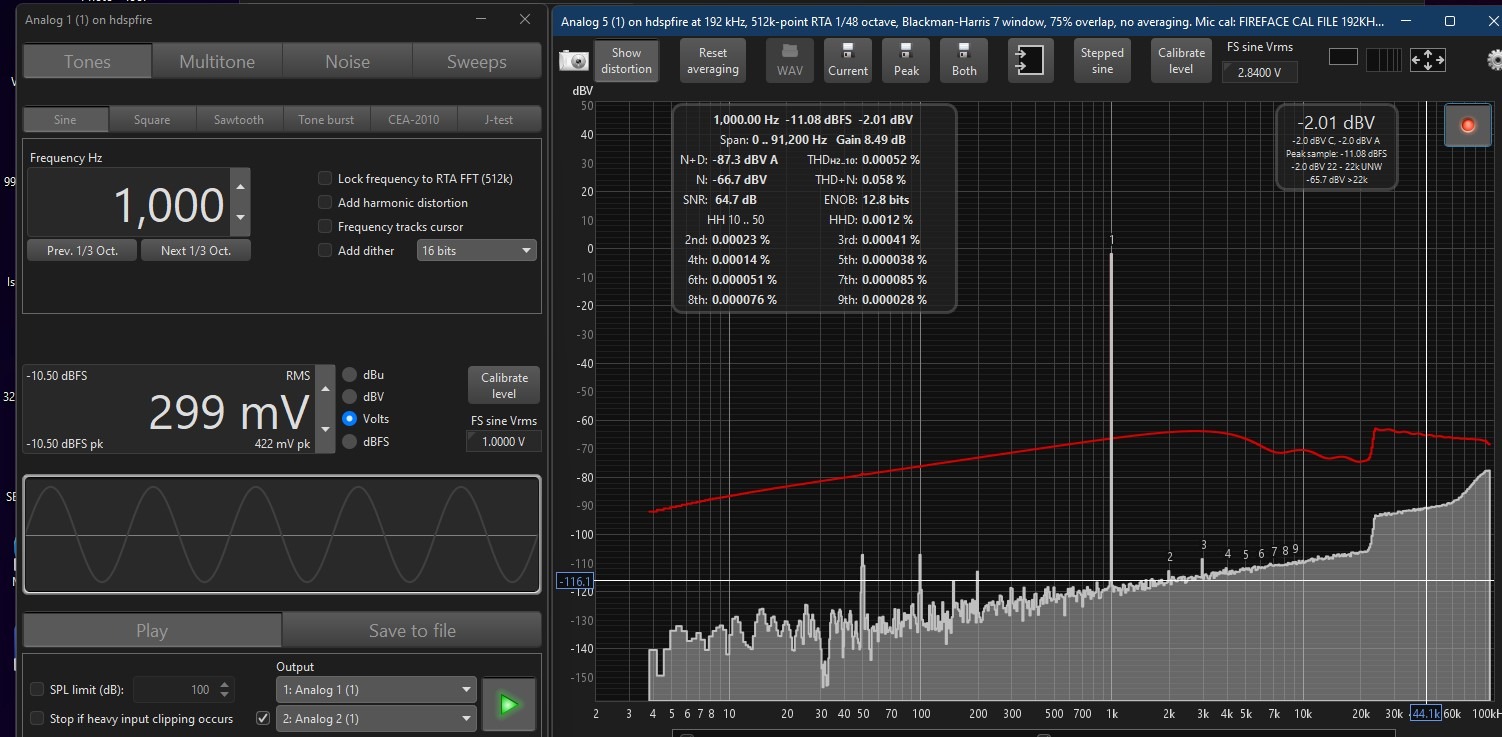The width and height of the screenshot is (1502, 737).
Task: Enable Lock frequency to RTA FFT
Action: [x=325, y=178]
